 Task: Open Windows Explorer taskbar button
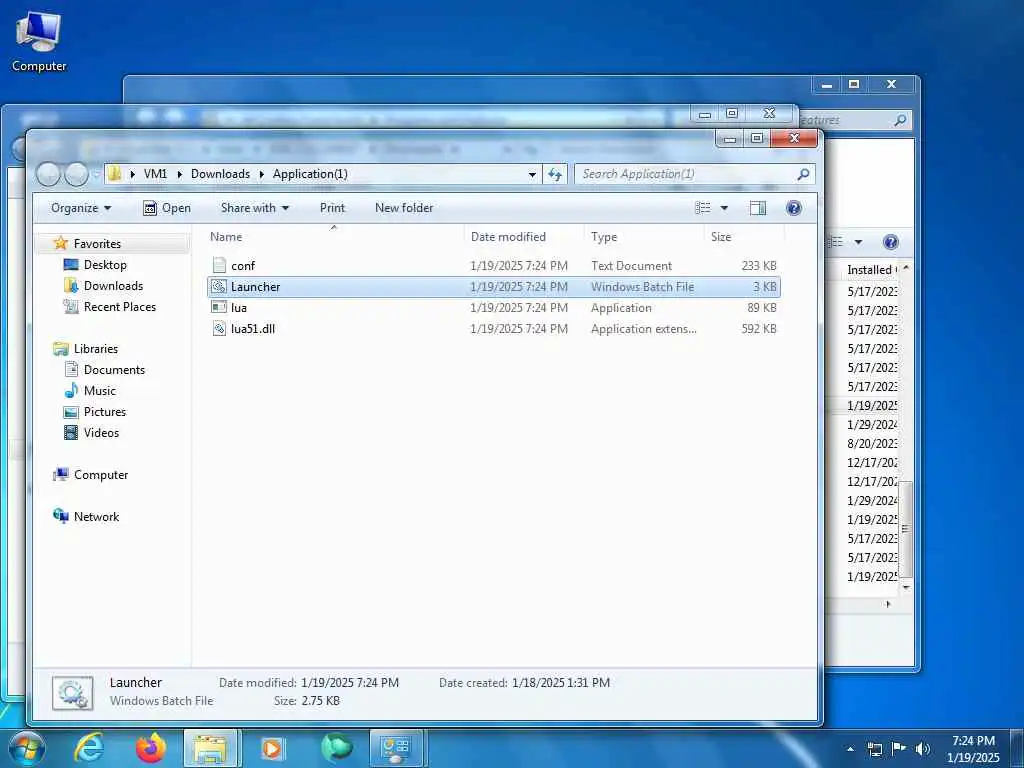click(x=212, y=748)
